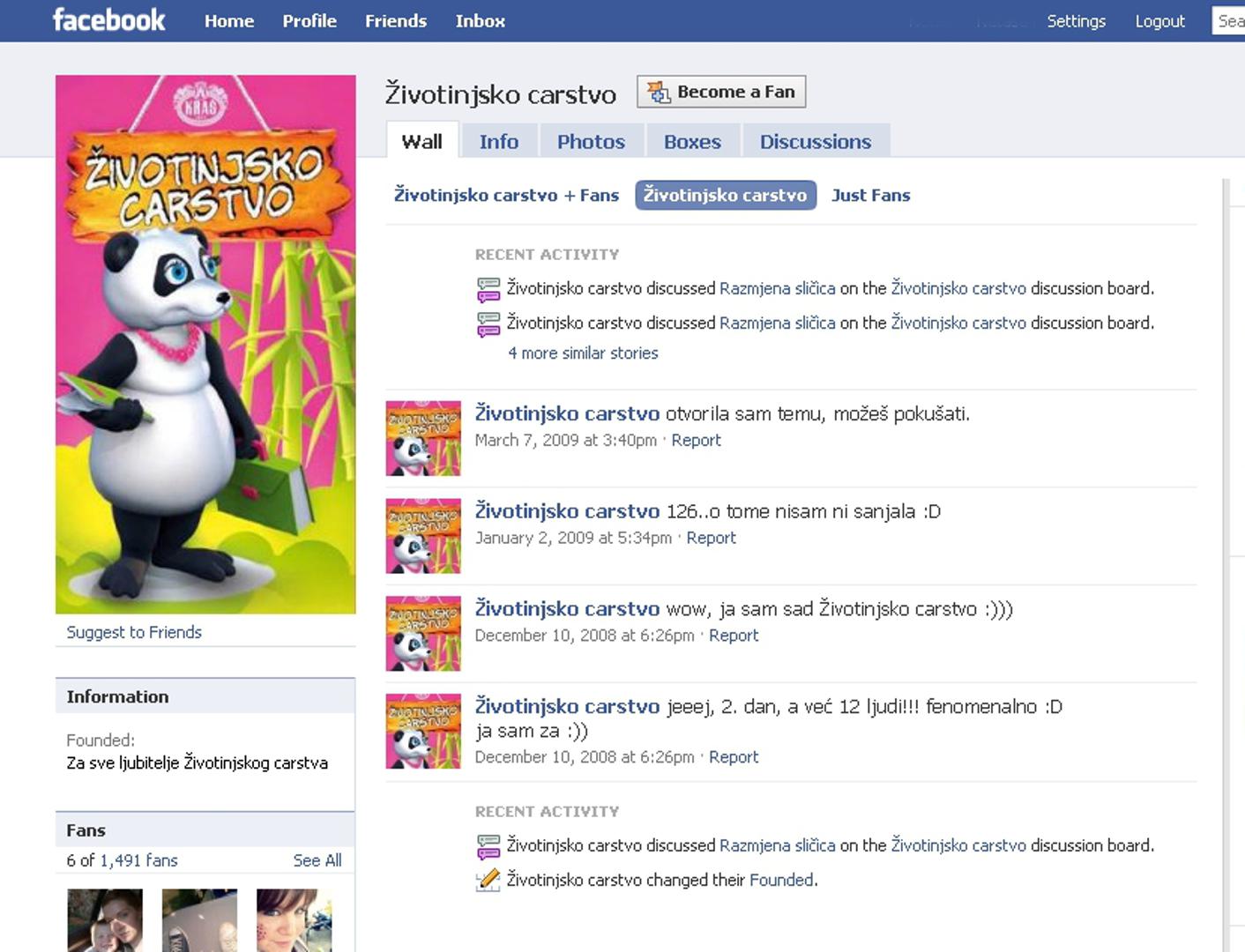Open the Founded link in recent activity
The width and height of the screenshot is (1245, 952).
coord(781,880)
